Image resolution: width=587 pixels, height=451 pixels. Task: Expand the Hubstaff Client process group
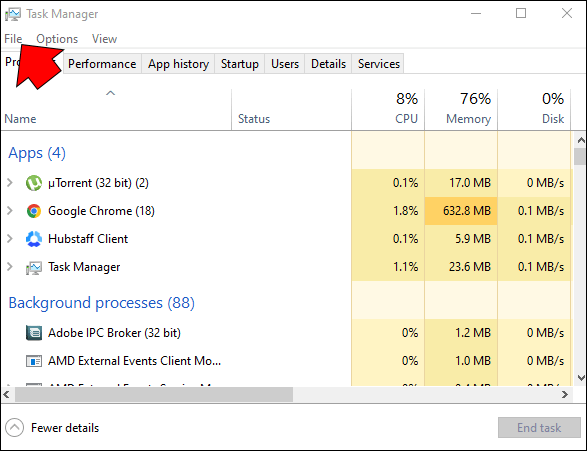coord(10,238)
